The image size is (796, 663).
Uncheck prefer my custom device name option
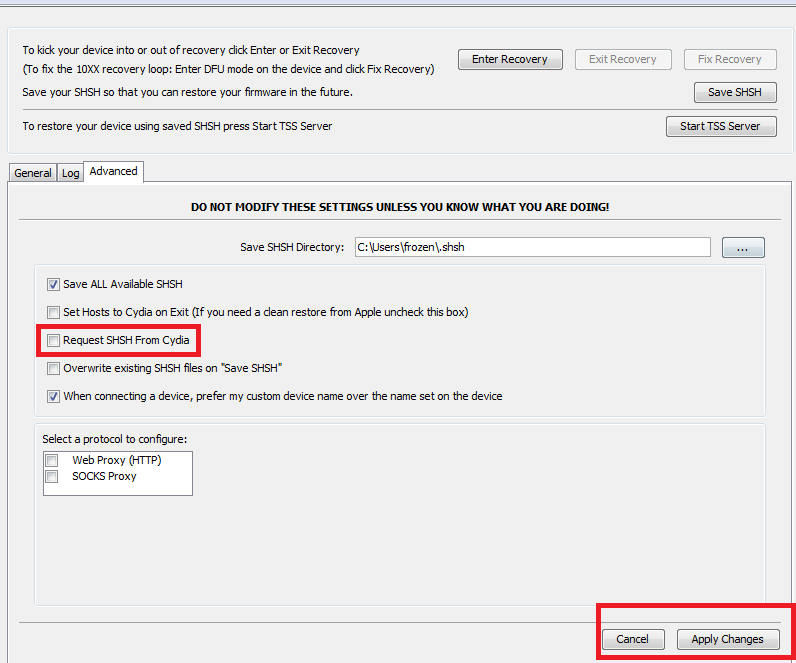53,396
